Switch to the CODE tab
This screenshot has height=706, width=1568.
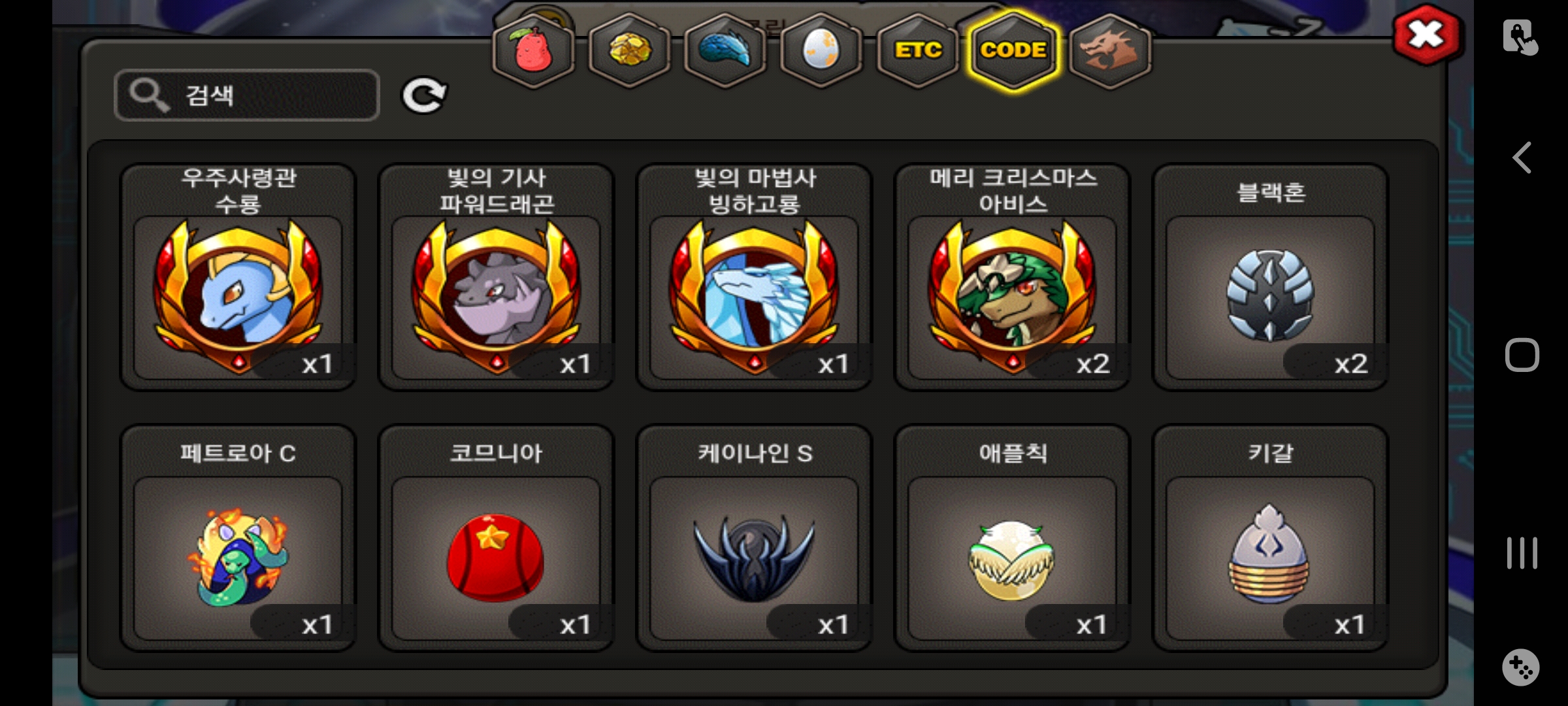[x=1013, y=51]
